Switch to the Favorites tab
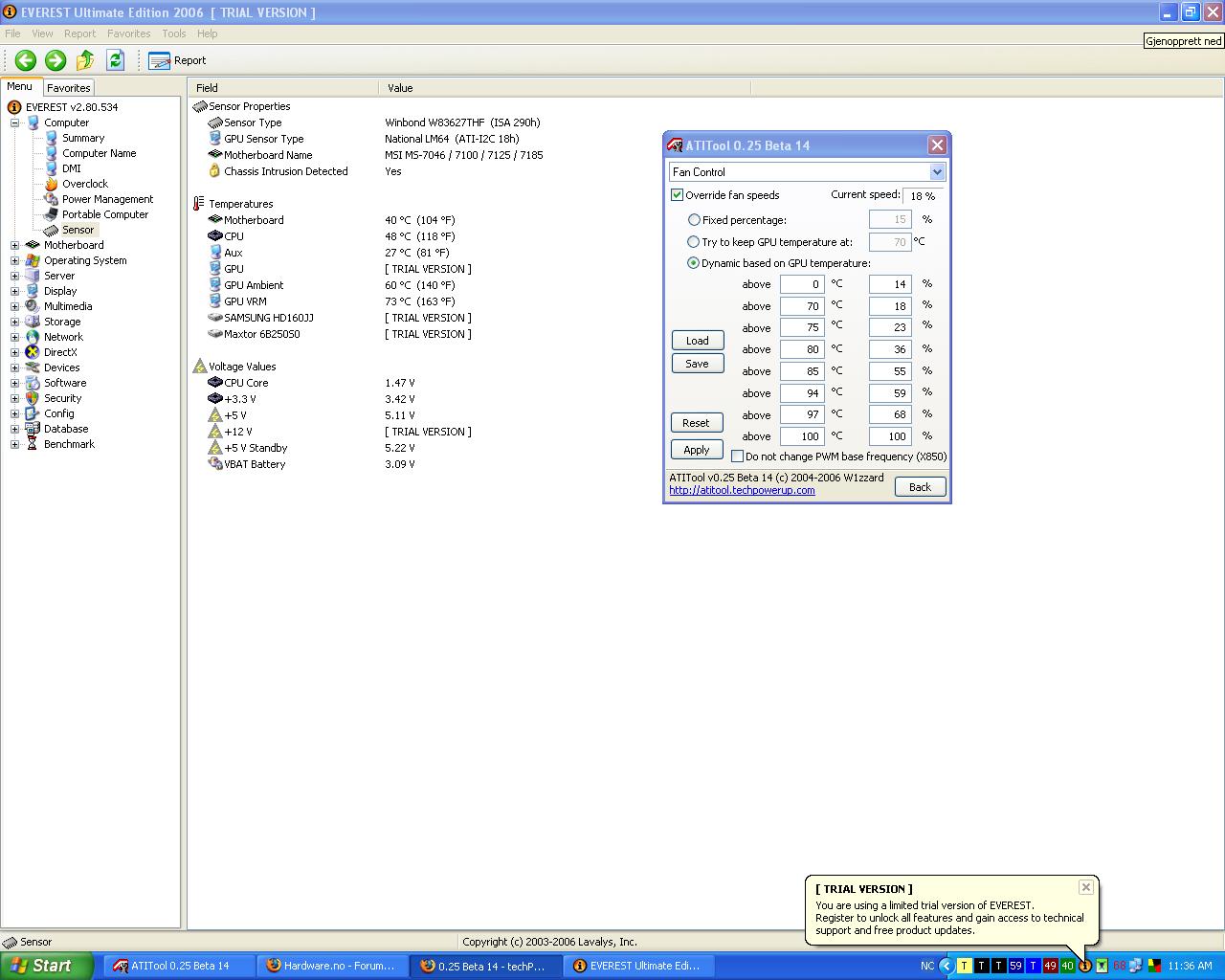 (x=69, y=87)
